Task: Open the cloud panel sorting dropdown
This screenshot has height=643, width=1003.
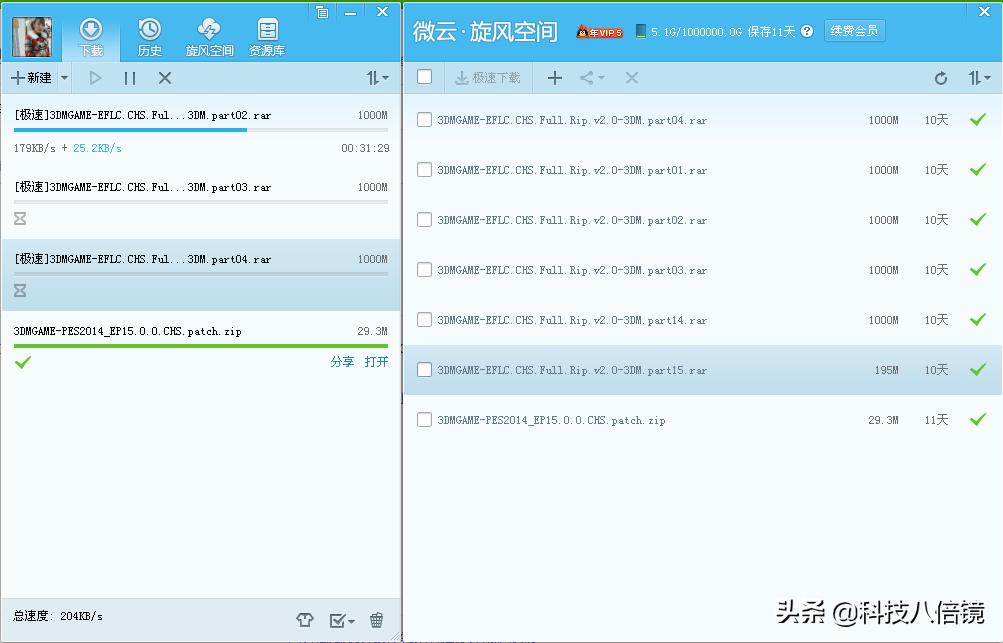Action: click(980, 77)
